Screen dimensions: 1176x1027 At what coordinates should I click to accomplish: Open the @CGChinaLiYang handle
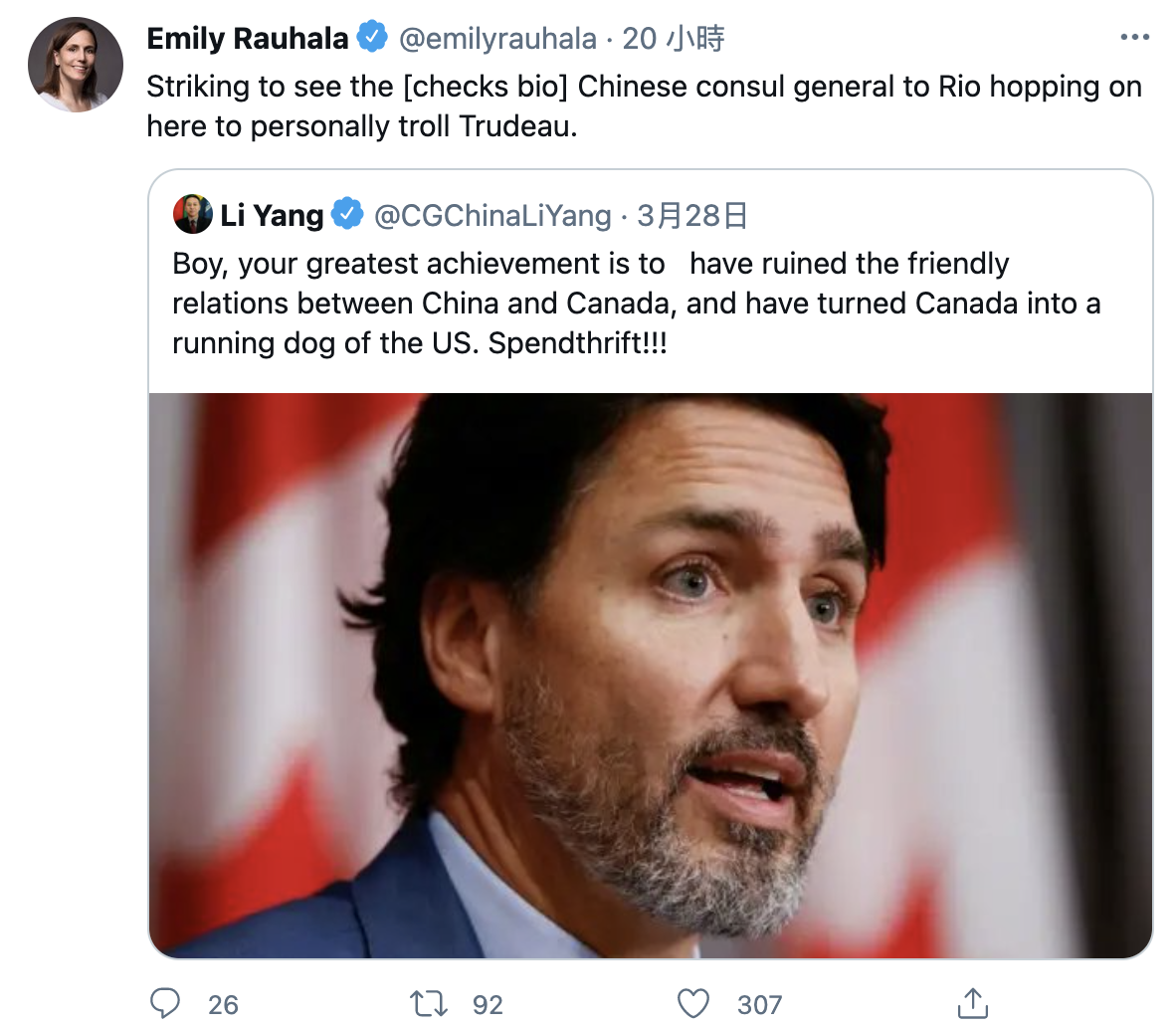tap(492, 214)
